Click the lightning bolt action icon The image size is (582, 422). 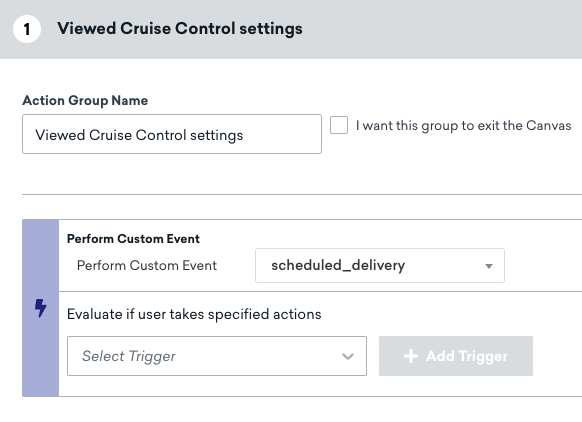[x=40, y=308]
